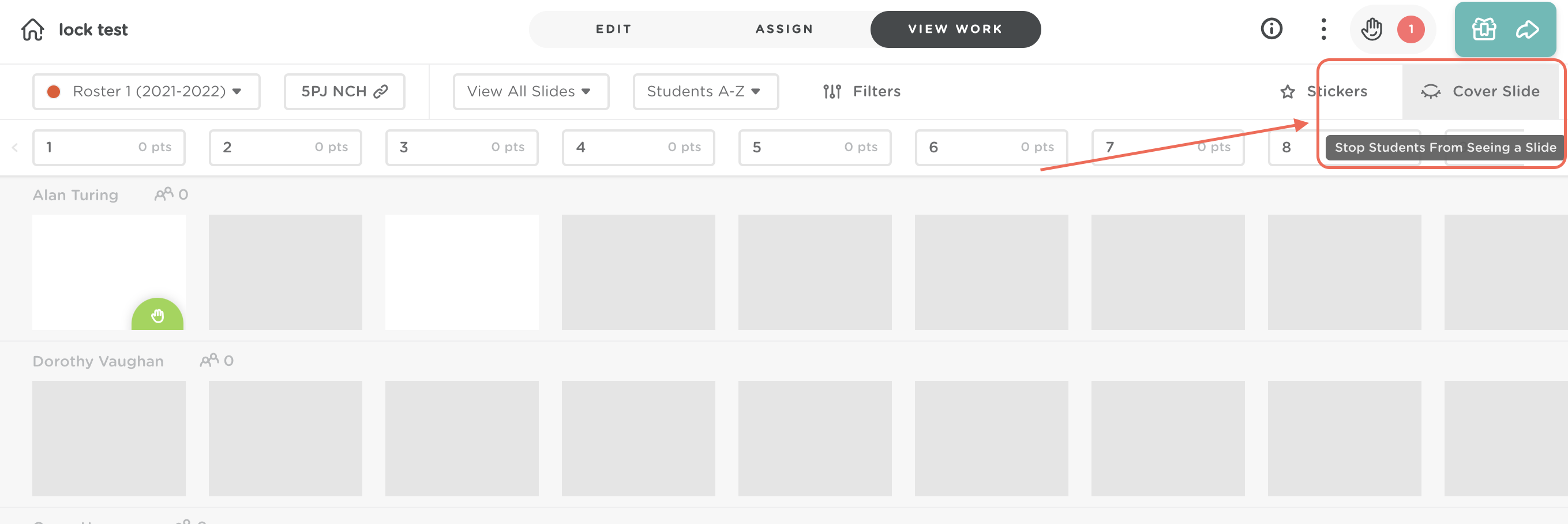Open the Filters panel
The height and width of the screenshot is (524, 1568).
[x=861, y=91]
